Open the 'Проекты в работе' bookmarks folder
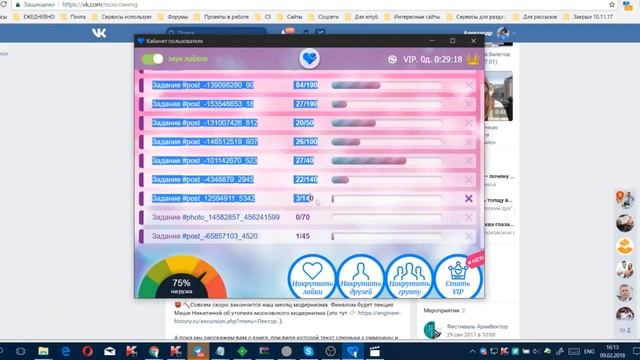The width and height of the screenshot is (640, 360). (222, 17)
